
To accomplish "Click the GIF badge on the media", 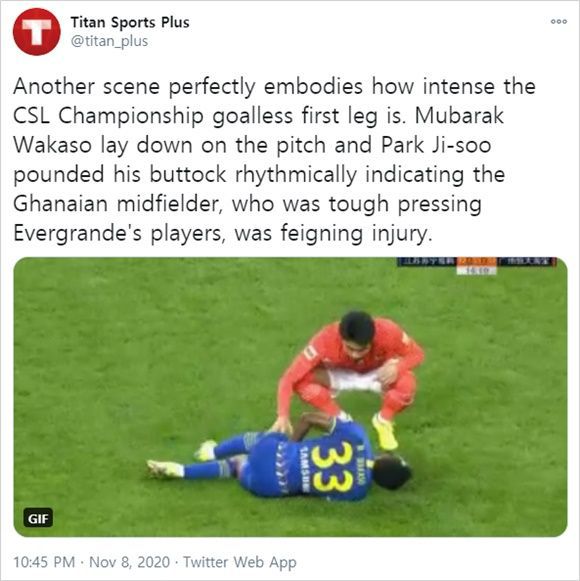I will tap(38, 518).
